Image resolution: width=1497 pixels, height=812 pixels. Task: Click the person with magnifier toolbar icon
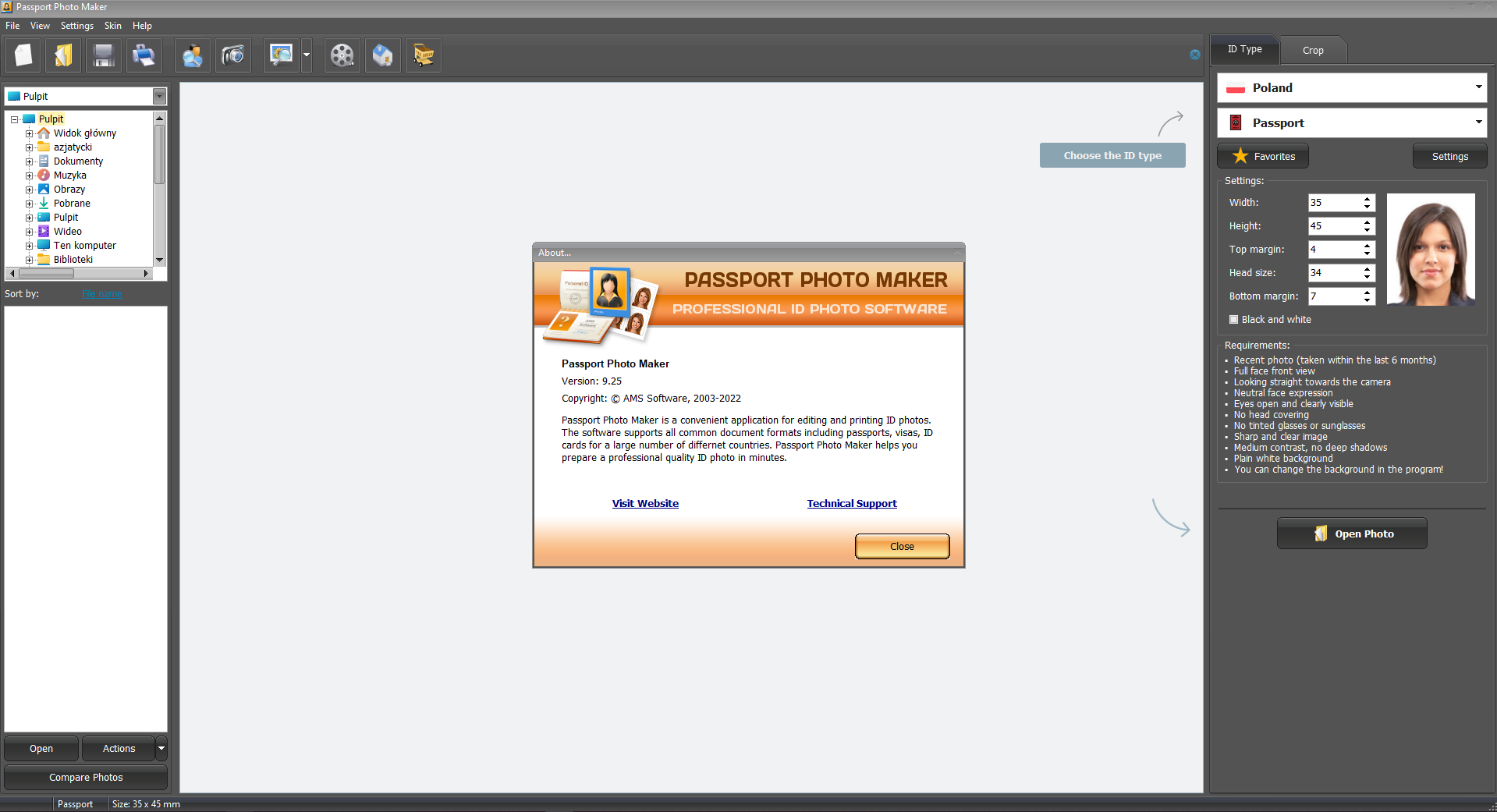coord(193,55)
